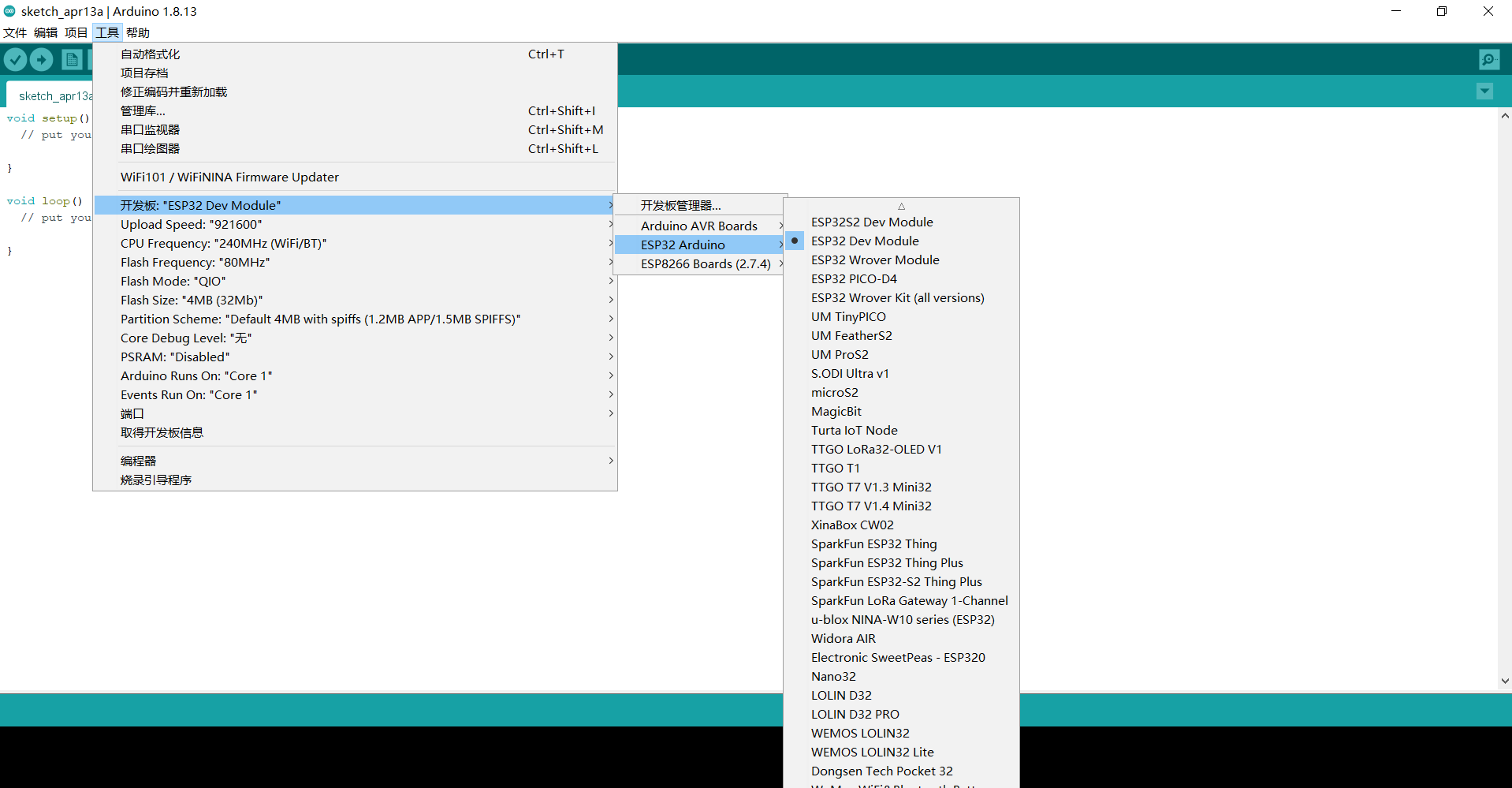1512x788 pixels.
Task: Select the ESP32 Wrover Module board
Action: [875, 260]
